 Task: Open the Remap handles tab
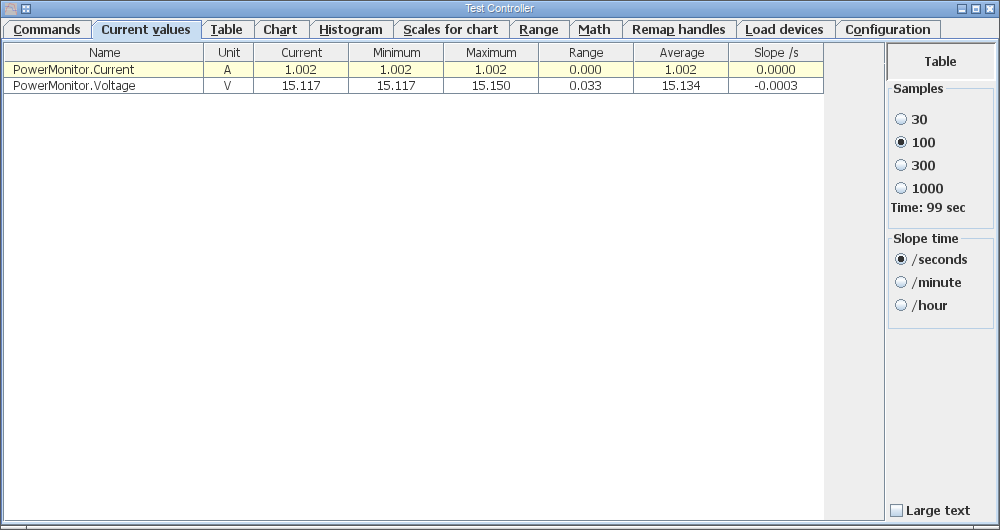click(x=679, y=30)
